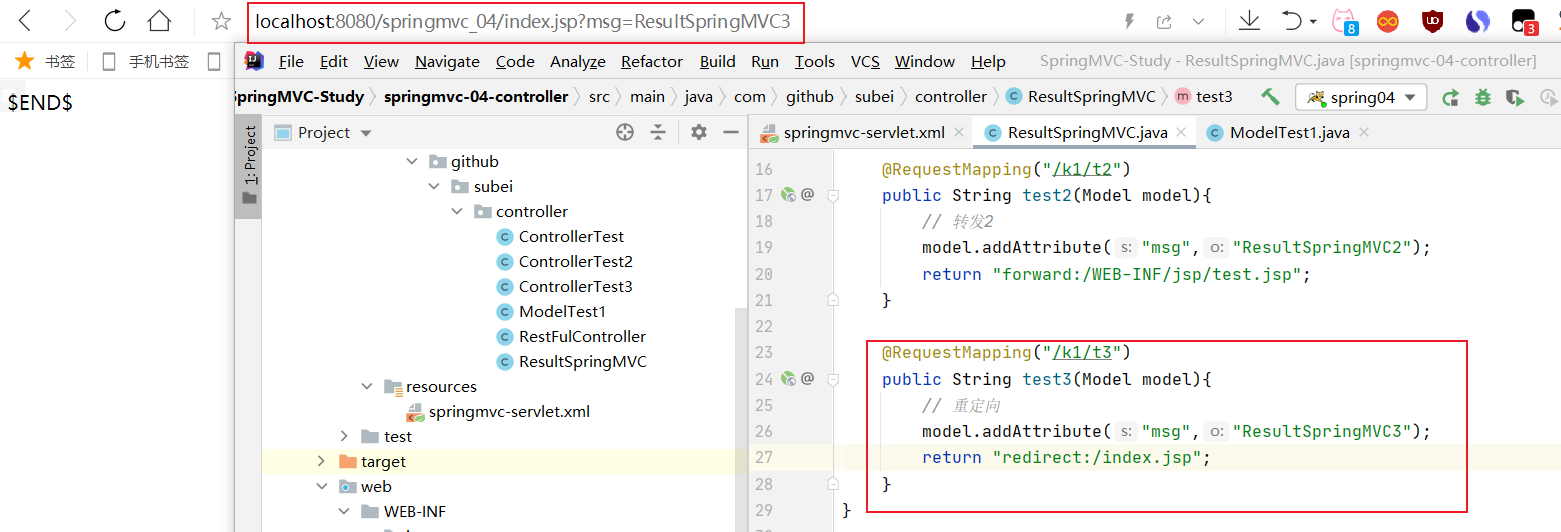Open Project panel settings gear
This screenshot has width=1561, height=532.
click(x=699, y=132)
